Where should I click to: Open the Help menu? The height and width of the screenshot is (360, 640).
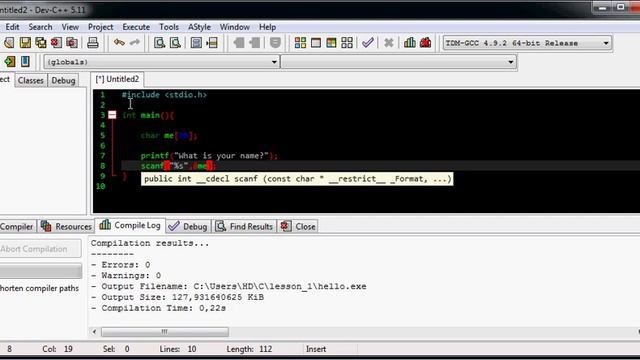pyautogui.click(x=267, y=27)
